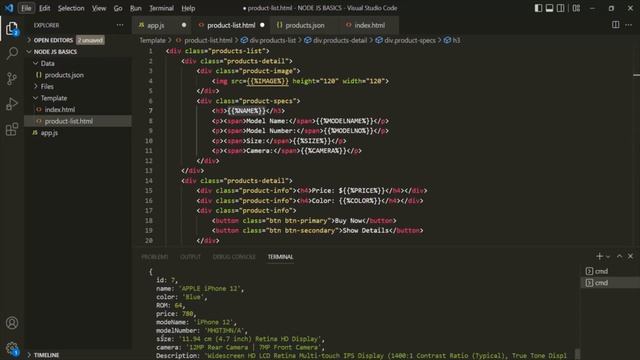Open the Explorer view in activity bar
This screenshot has height=360, width=640.
[x=12, y=29]
